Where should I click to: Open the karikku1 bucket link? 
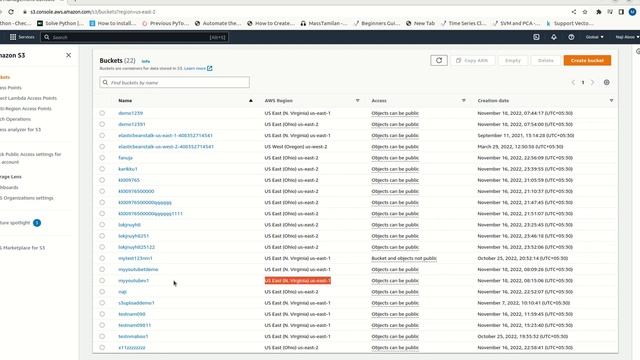tap(128, 169)
